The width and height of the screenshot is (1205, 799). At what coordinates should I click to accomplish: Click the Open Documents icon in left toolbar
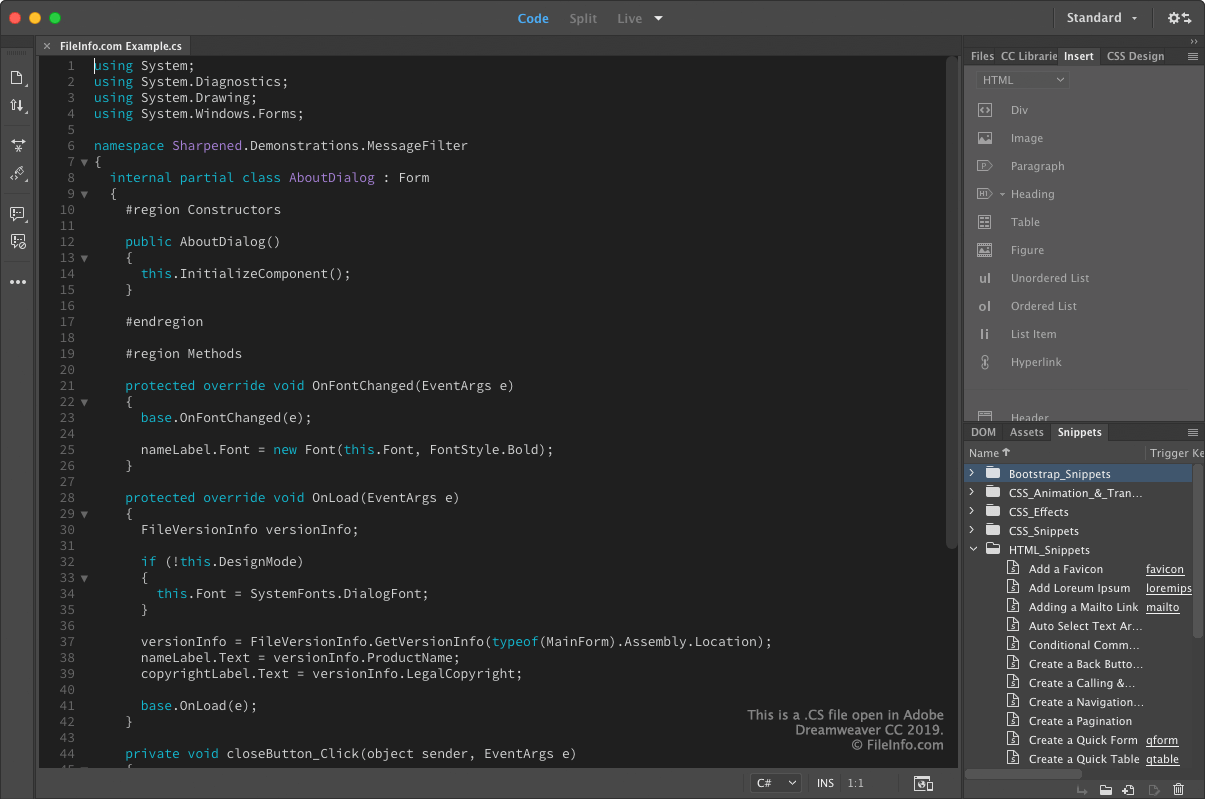17,78
